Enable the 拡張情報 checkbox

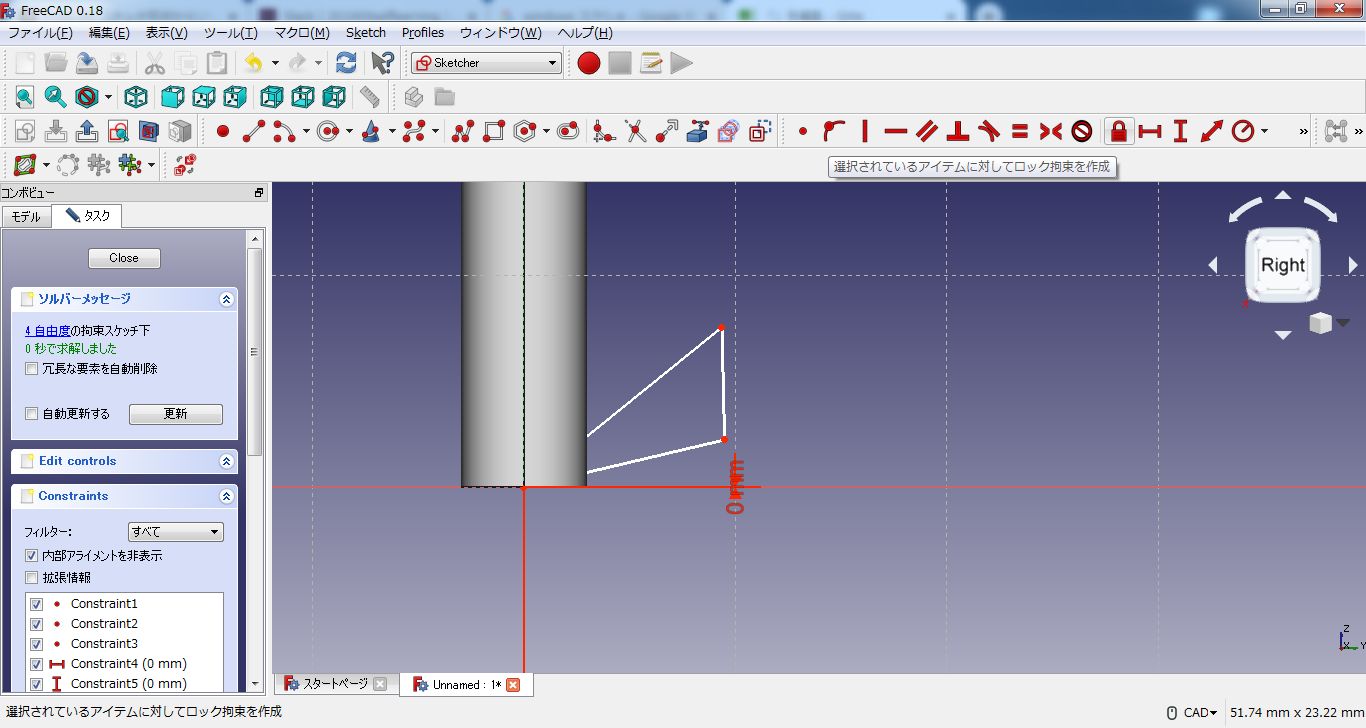[32, 578]
